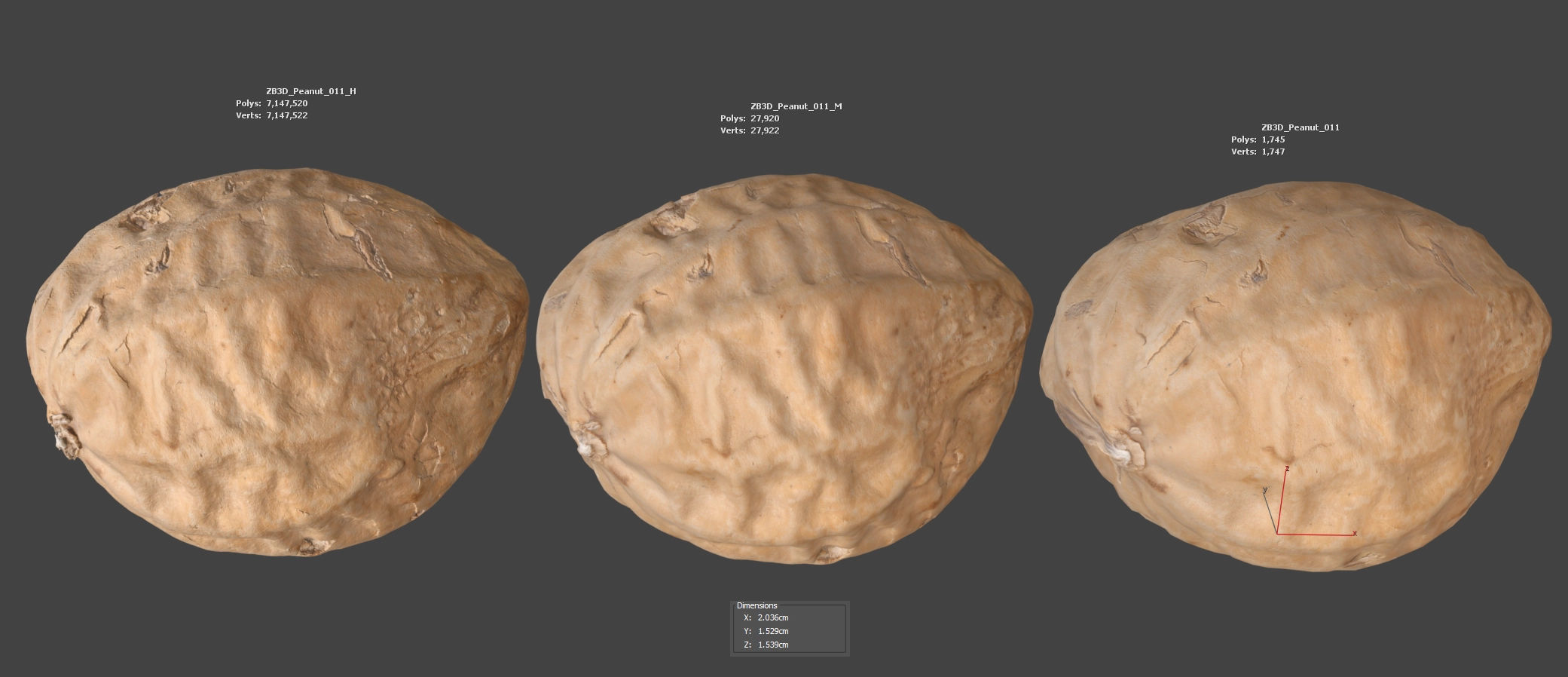Image resolution: width=1568 pixels, height=677 pixels.
Task: Select the medium-poly peanut model
Action: pyautogui.click(x=784, y=369)
